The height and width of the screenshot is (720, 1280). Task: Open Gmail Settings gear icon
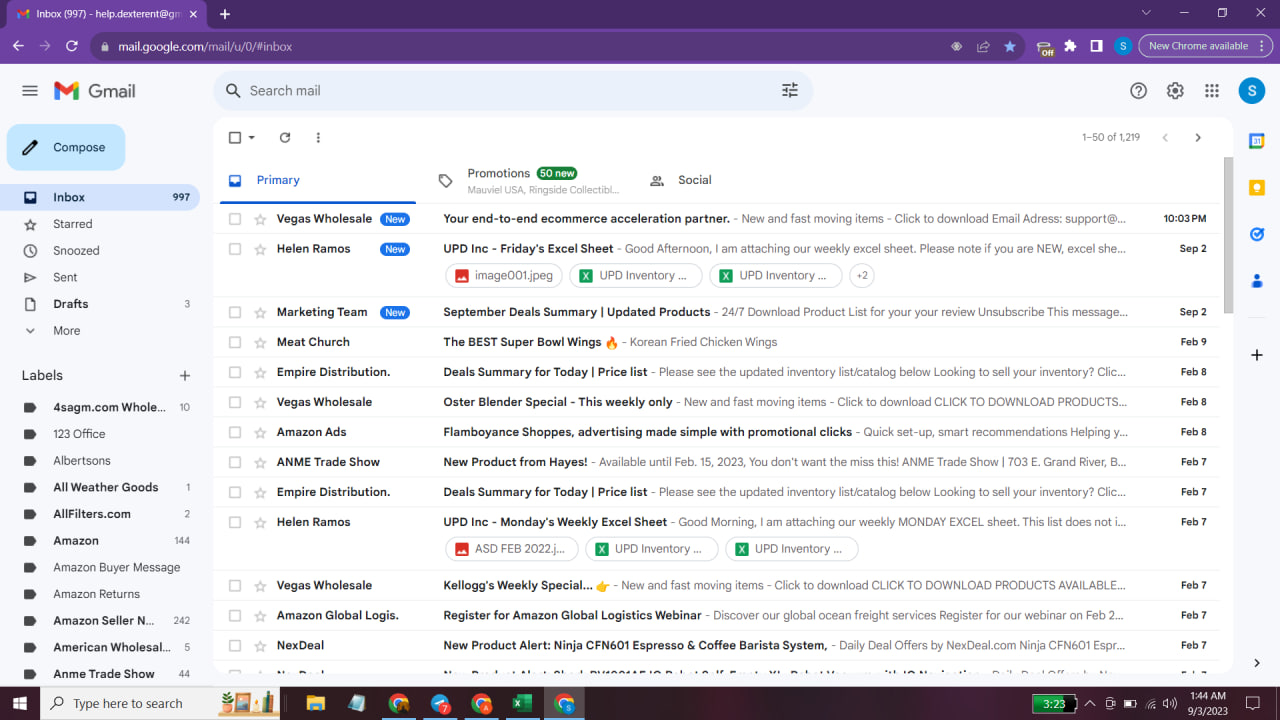pyautogui.click(x=1175, y=91)
